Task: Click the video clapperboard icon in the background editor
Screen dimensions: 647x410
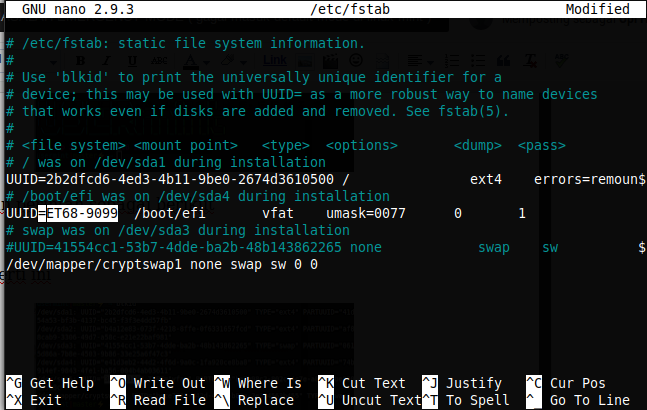Action: click(330, 61)
